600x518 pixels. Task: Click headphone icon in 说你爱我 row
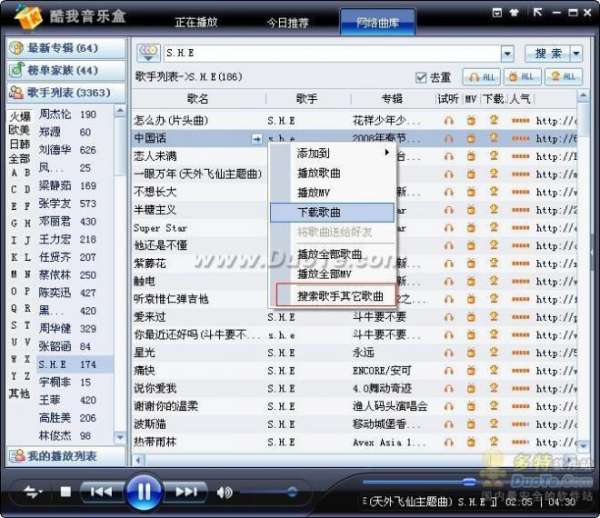tap(448, 388)
